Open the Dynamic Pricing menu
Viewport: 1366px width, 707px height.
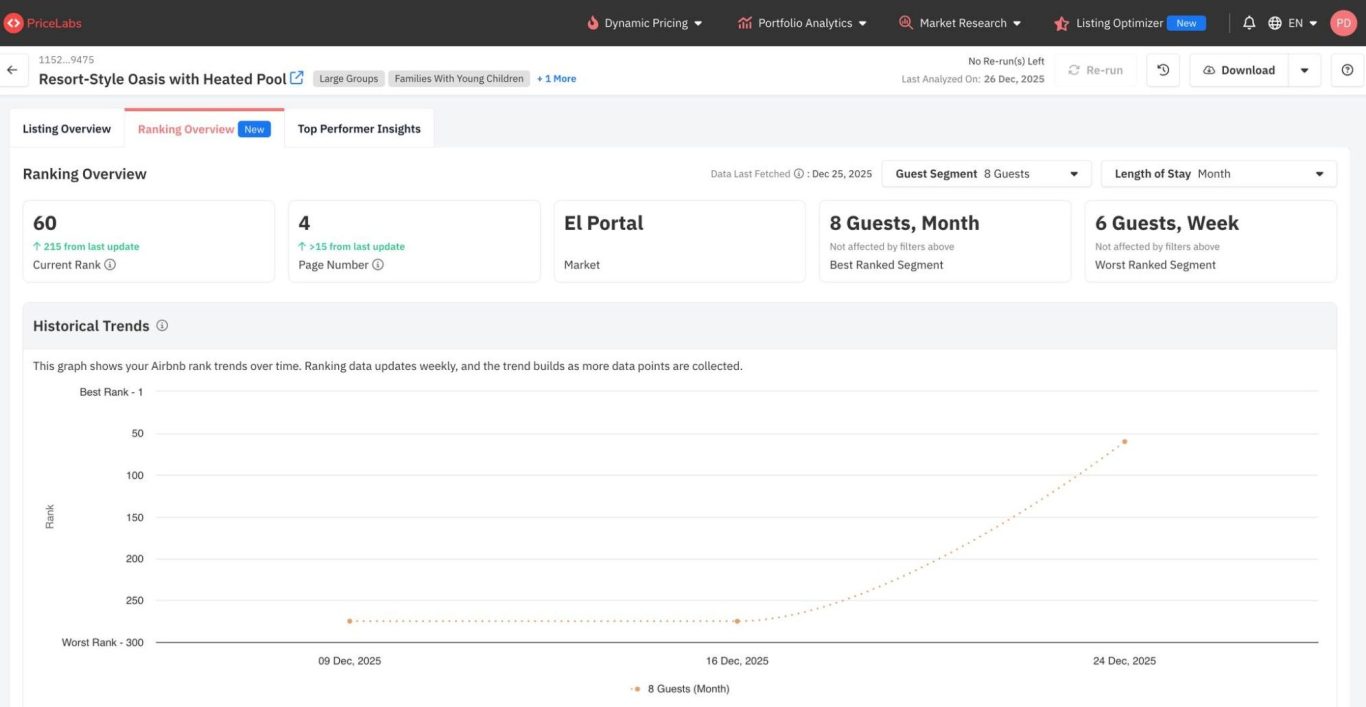tap(645, 23)
